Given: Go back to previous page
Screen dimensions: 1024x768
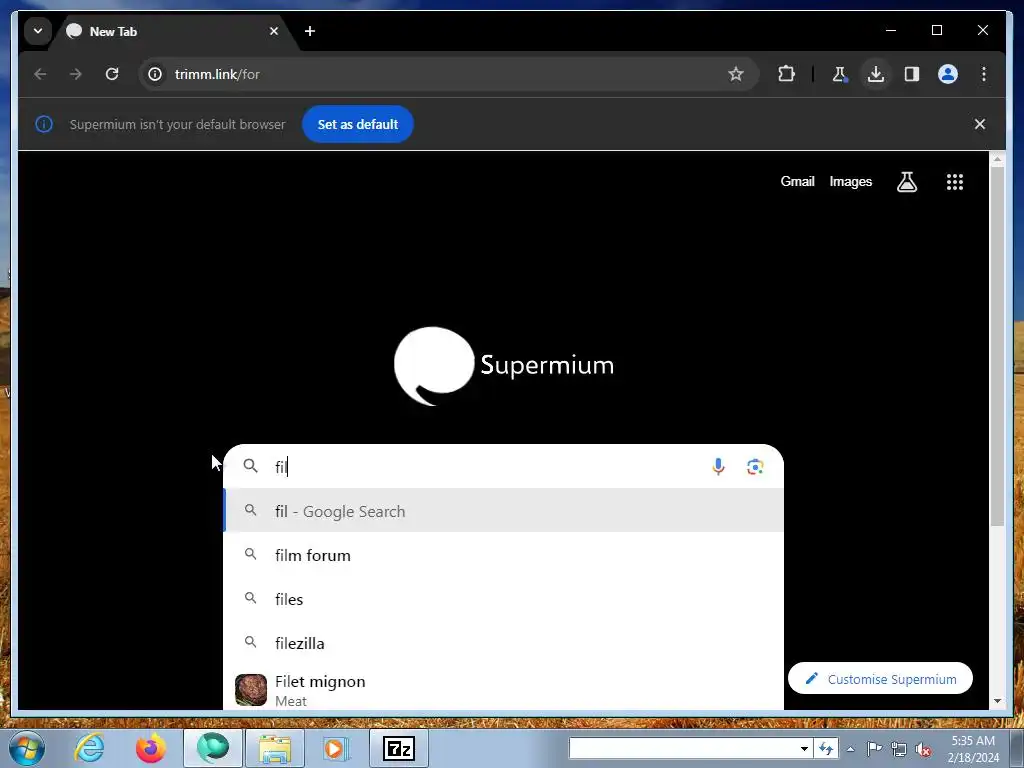Looking at the screenshot, I should 40,74.
